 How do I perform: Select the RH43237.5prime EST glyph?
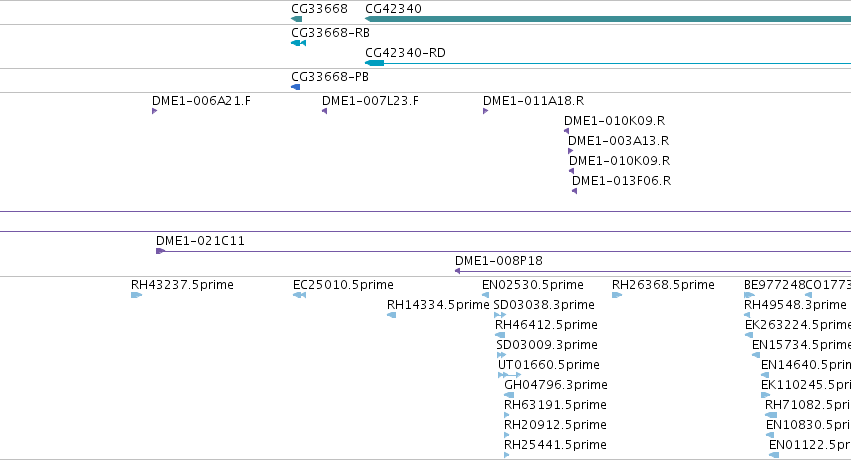click(136, 295)
